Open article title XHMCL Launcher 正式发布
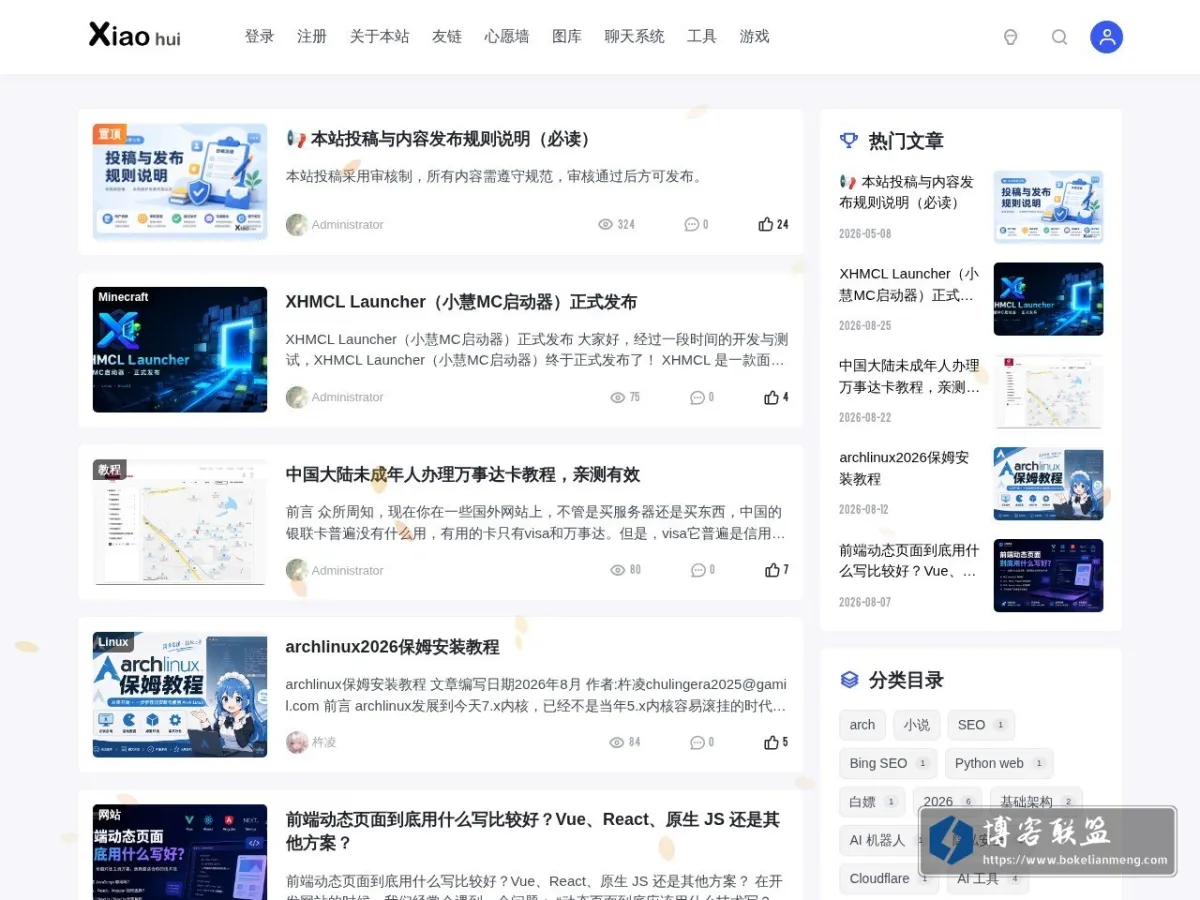 (x=461, y=302)
